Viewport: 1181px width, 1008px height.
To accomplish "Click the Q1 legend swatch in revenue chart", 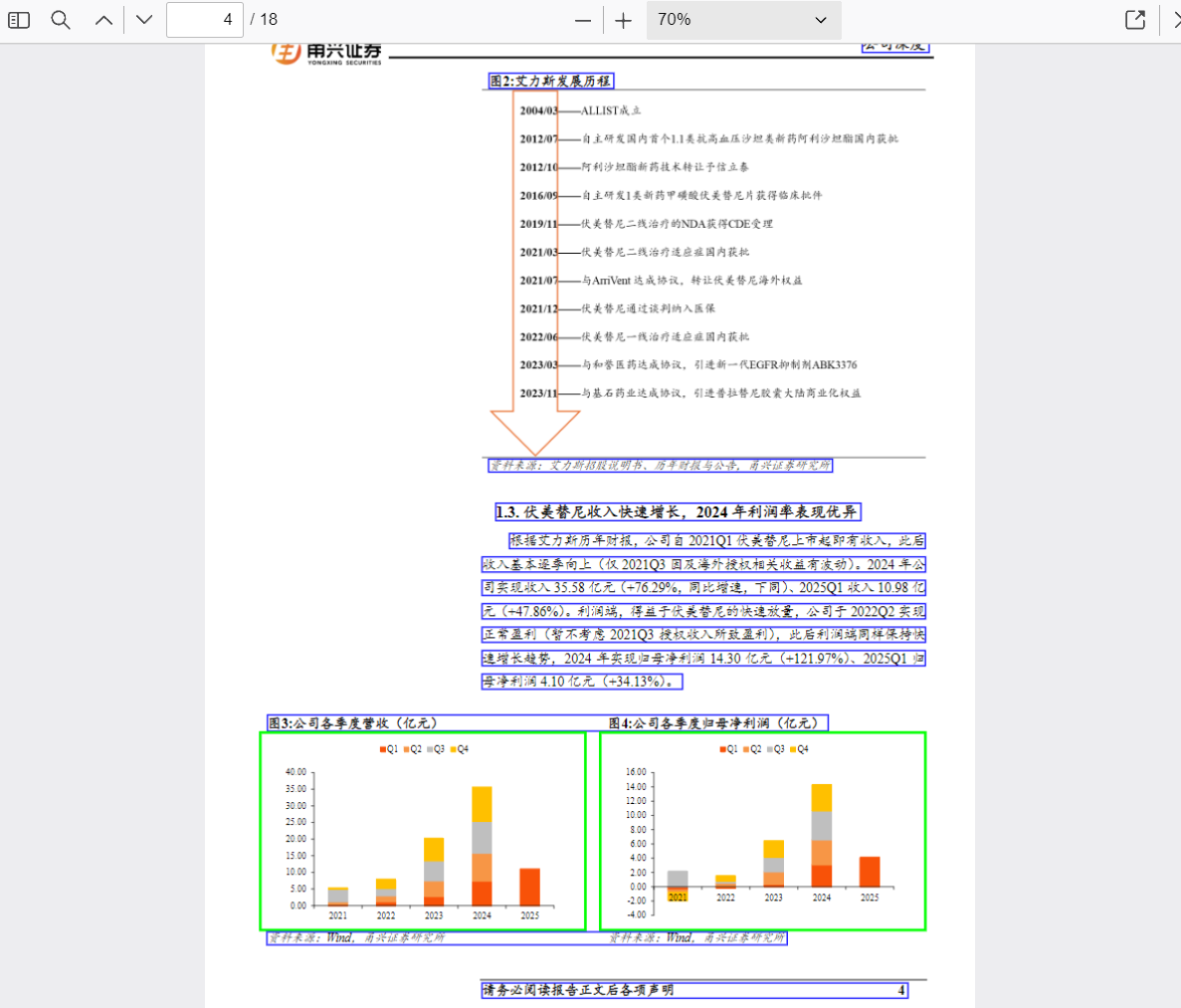I will click(383, 749).
